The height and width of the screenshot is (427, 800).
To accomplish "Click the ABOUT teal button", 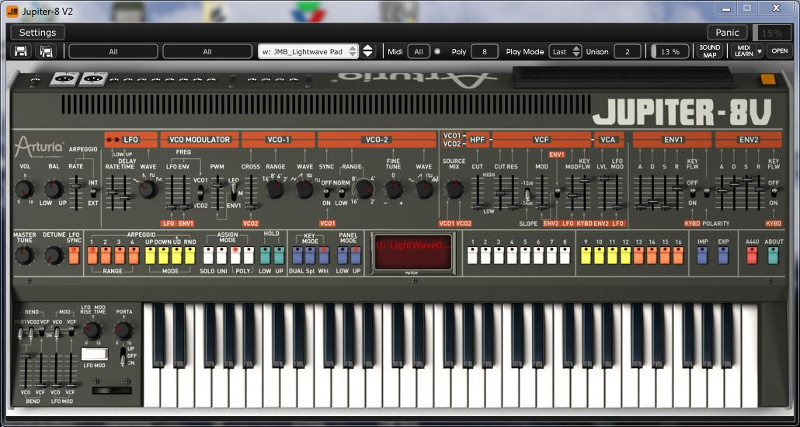I will point(773,256).
